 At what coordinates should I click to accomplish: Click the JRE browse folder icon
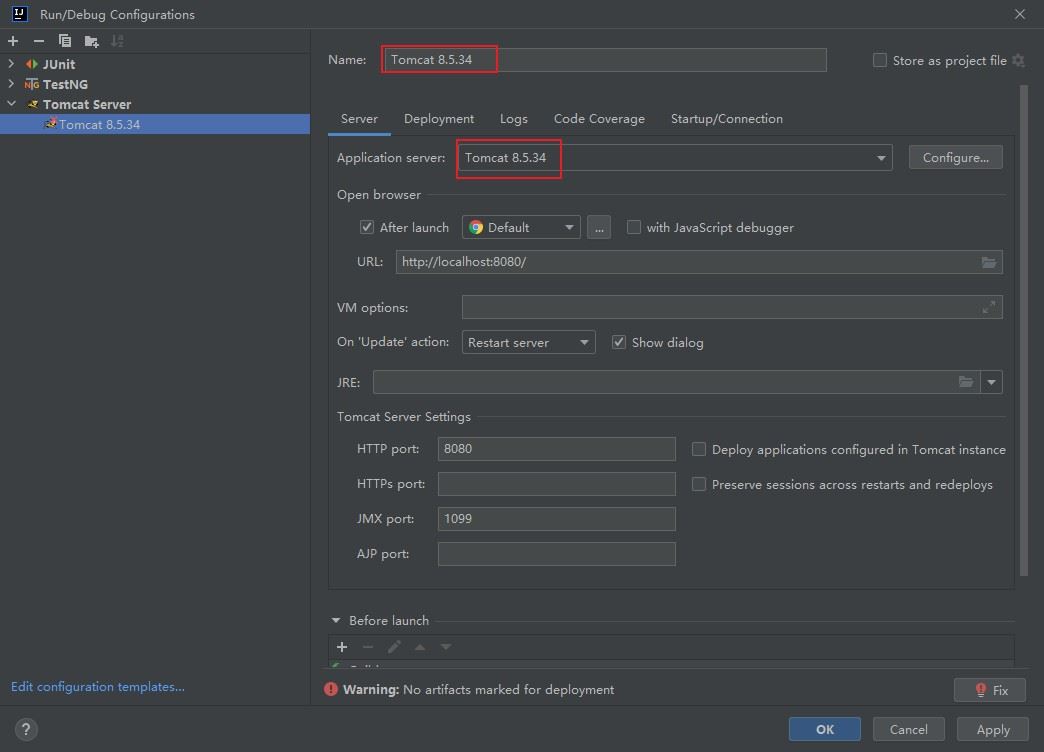(x=965, y=382)
